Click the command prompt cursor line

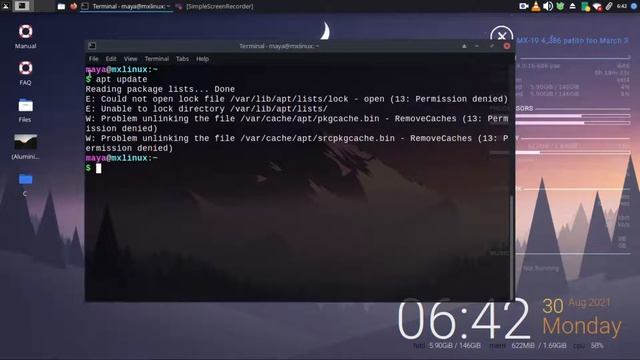93,168
